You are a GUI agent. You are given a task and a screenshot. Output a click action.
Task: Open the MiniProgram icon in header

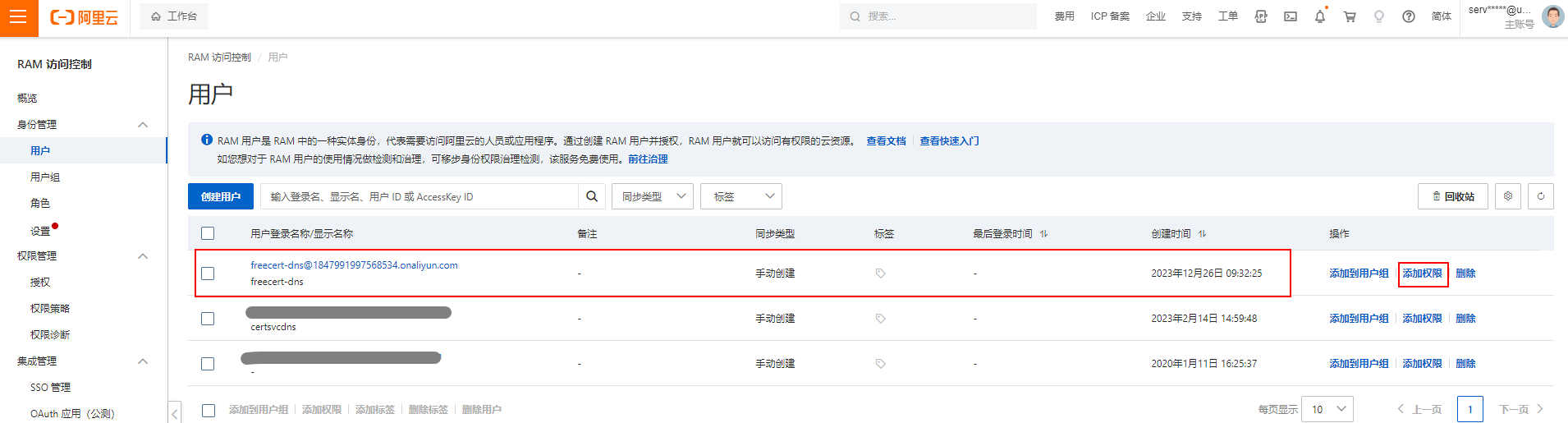1261,16
